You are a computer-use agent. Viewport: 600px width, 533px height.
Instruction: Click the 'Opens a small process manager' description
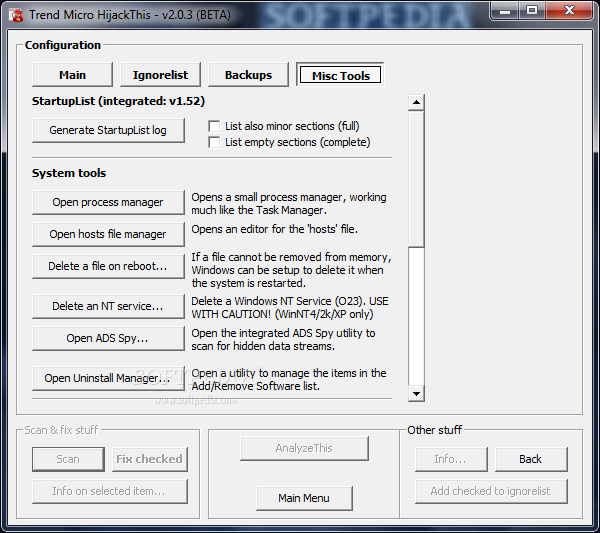[x=289, y=204]
